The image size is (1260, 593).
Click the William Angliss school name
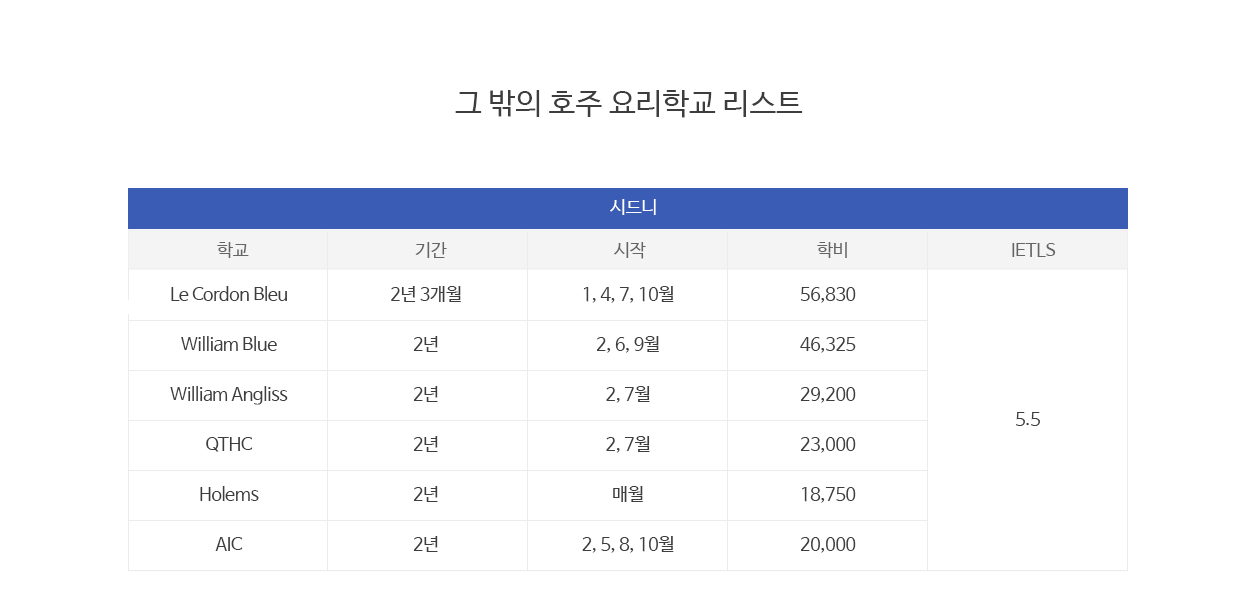229,395
